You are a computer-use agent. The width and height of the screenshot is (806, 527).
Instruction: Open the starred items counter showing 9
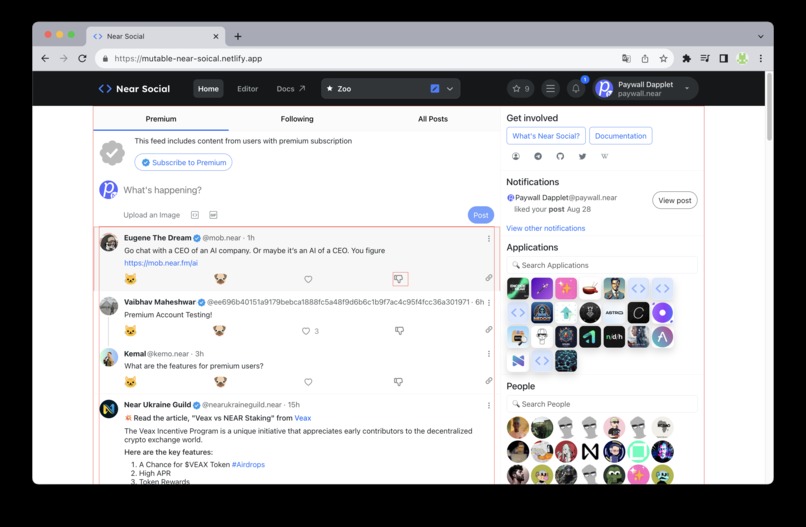pos(520,88)
